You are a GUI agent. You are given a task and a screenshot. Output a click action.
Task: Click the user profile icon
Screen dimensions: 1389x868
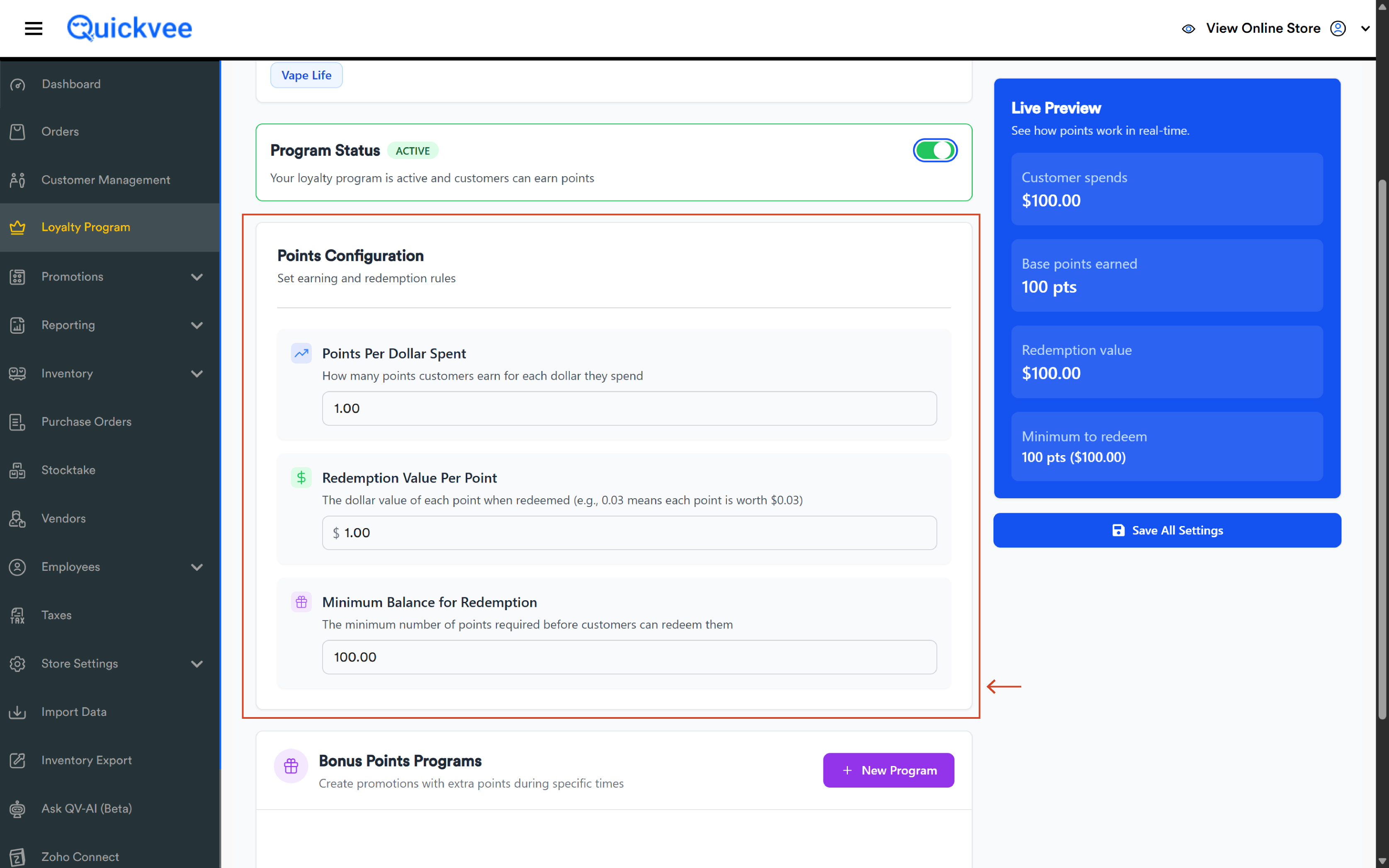click(1338, 28)
